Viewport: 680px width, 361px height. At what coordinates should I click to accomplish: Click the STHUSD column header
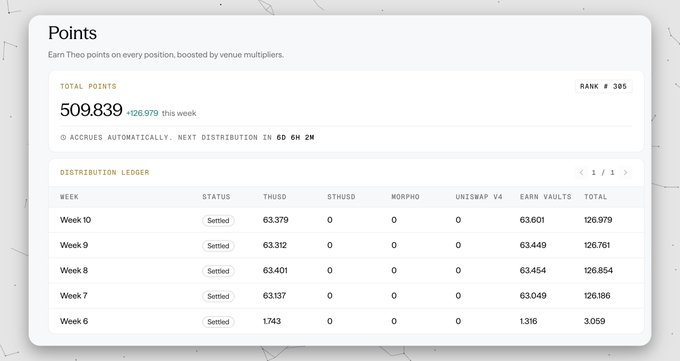point(341,197)
